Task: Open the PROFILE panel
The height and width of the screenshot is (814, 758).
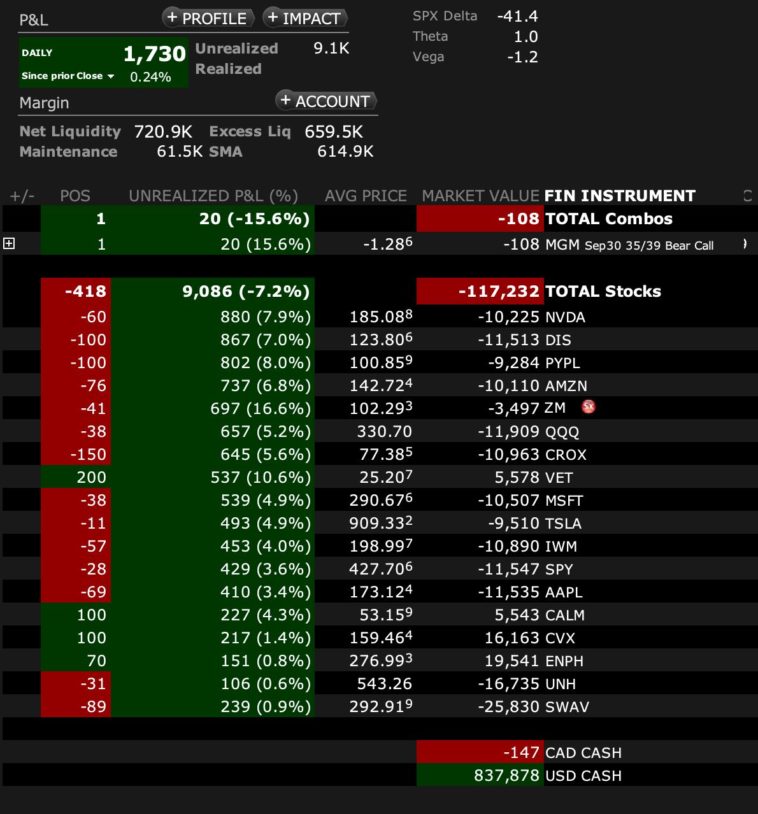Action: coord(207,18)
